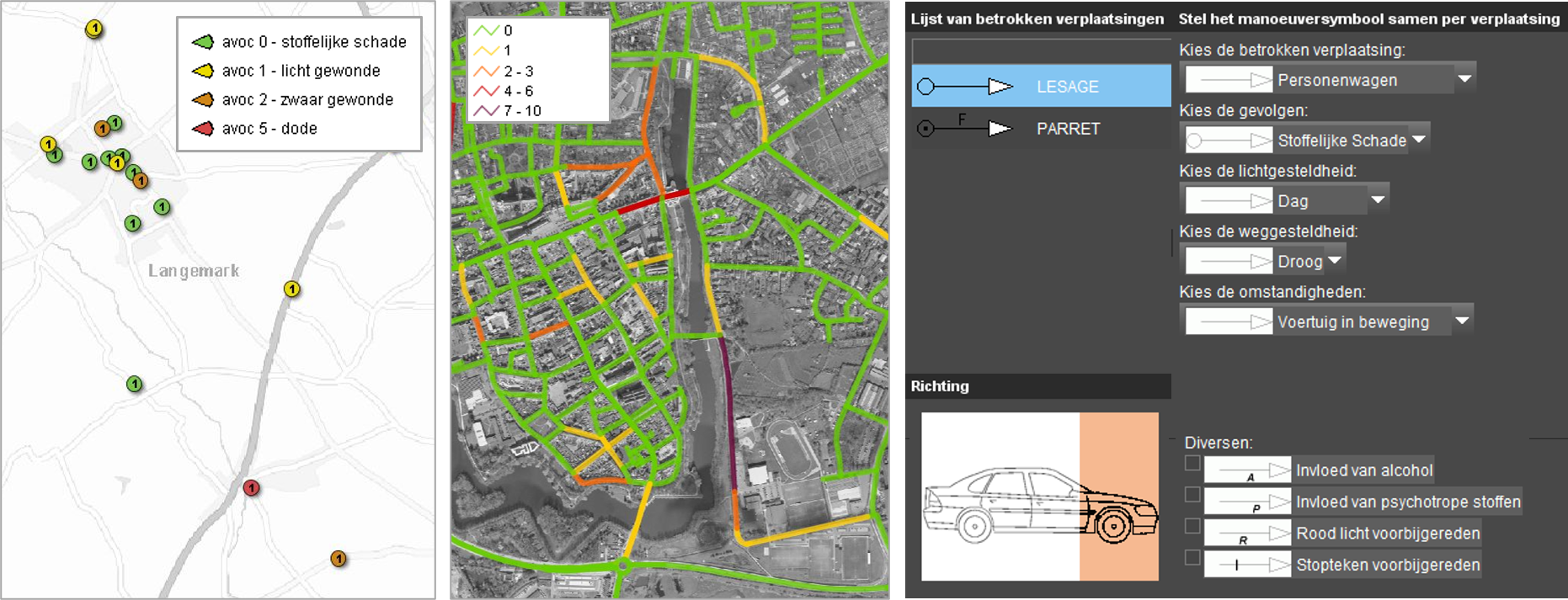Enable the Invloed van alcohol checkbox

[x=1192, y=463]
